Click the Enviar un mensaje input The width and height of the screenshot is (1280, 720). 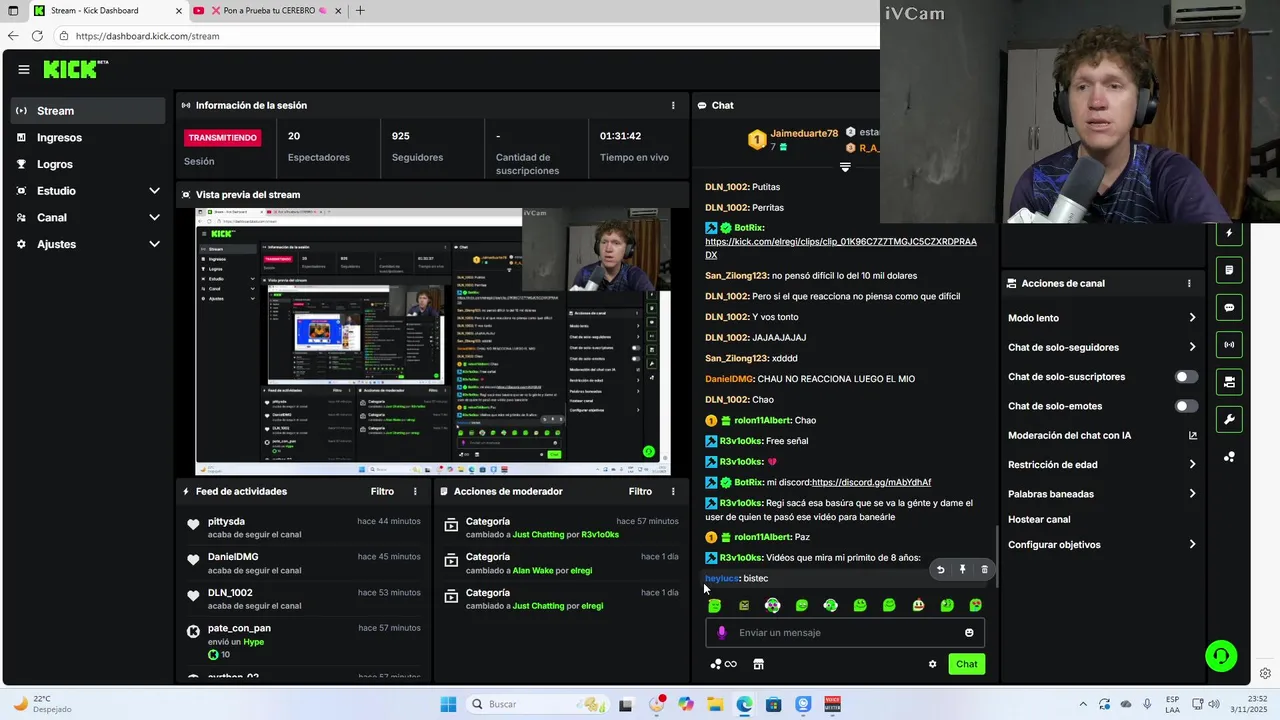tap(845, 632)
